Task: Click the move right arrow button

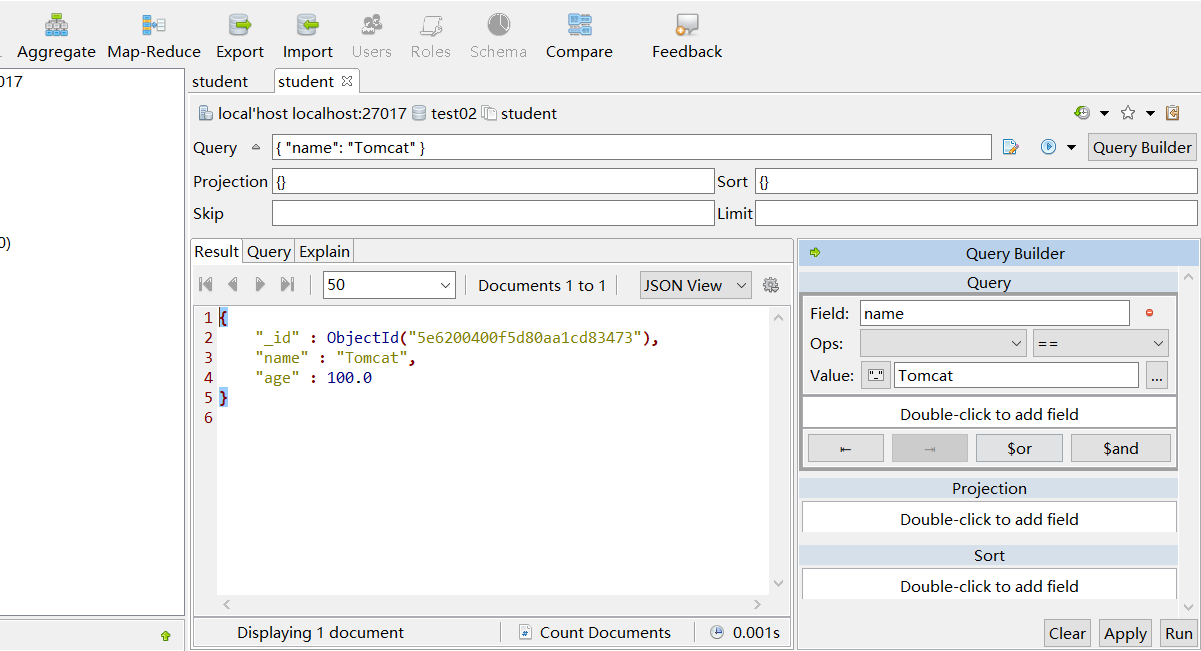Action: 930,448
